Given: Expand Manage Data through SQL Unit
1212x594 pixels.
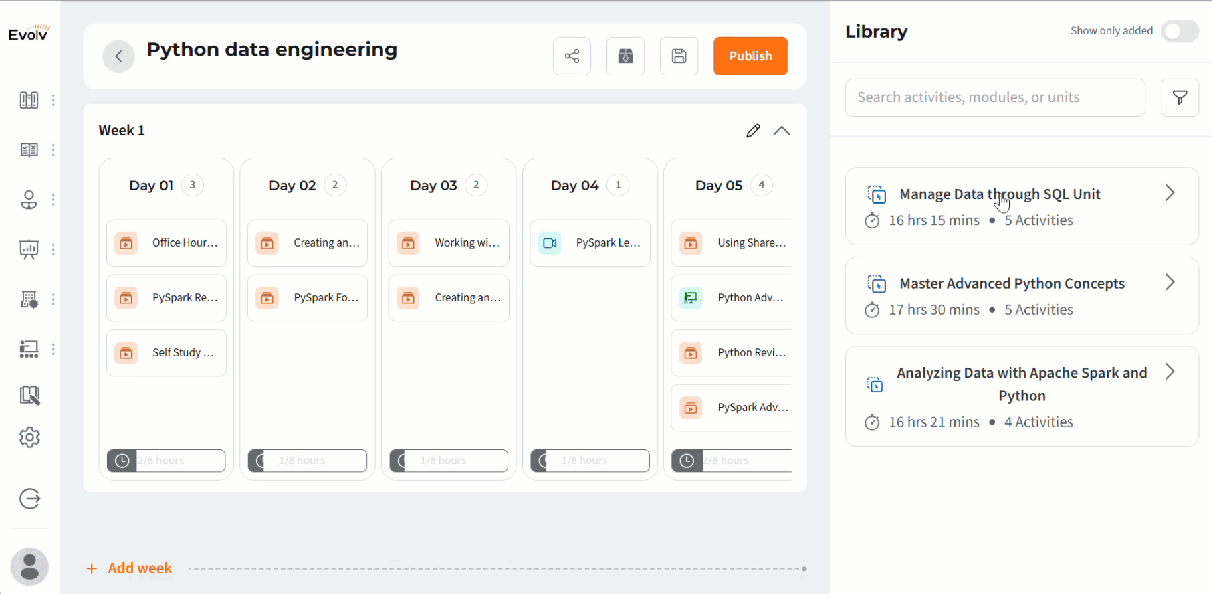Looking at the screenshot, I should 1170,193.
